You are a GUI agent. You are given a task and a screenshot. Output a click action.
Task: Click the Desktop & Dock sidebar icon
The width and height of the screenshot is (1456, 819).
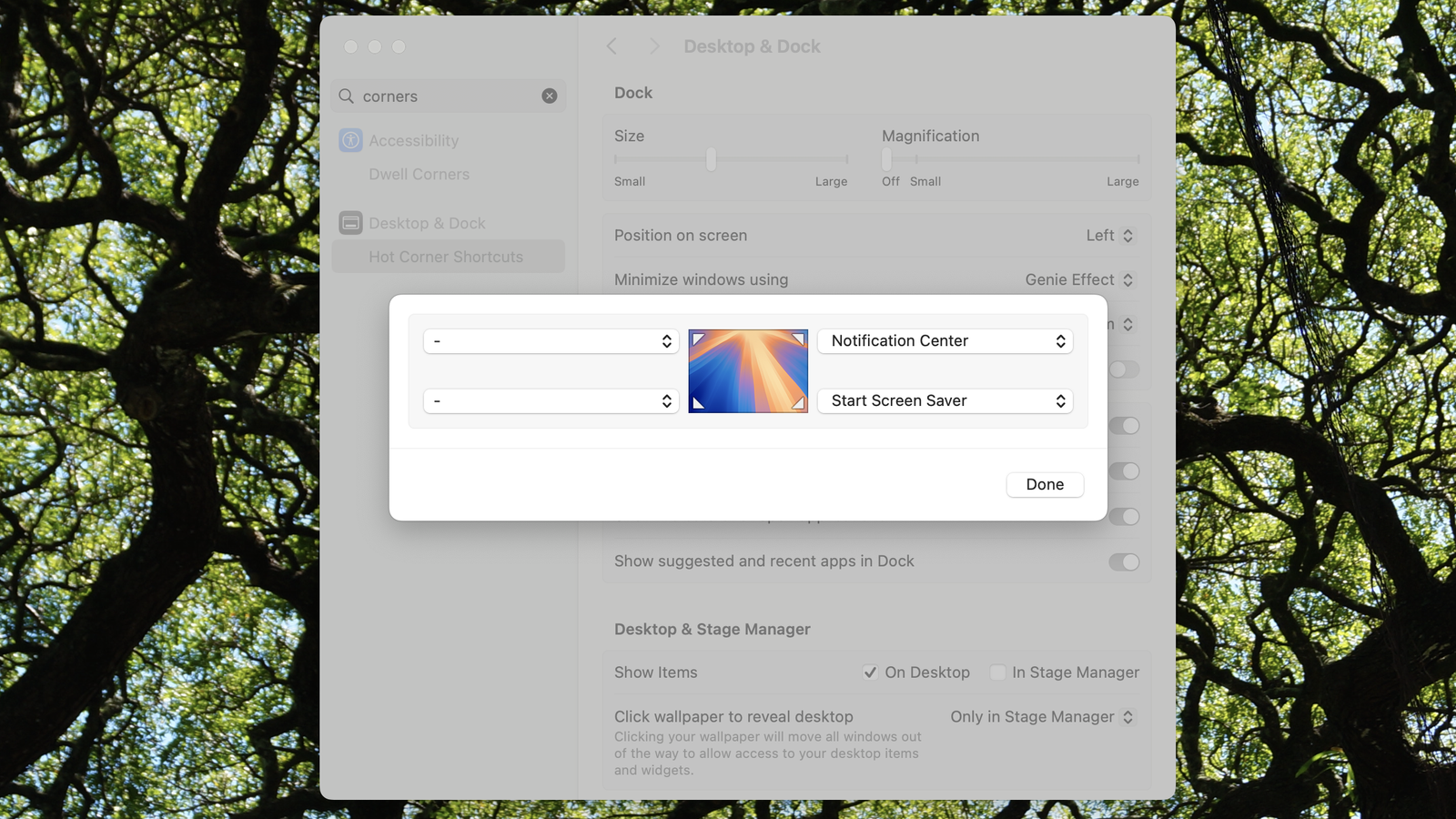point(350,223)
